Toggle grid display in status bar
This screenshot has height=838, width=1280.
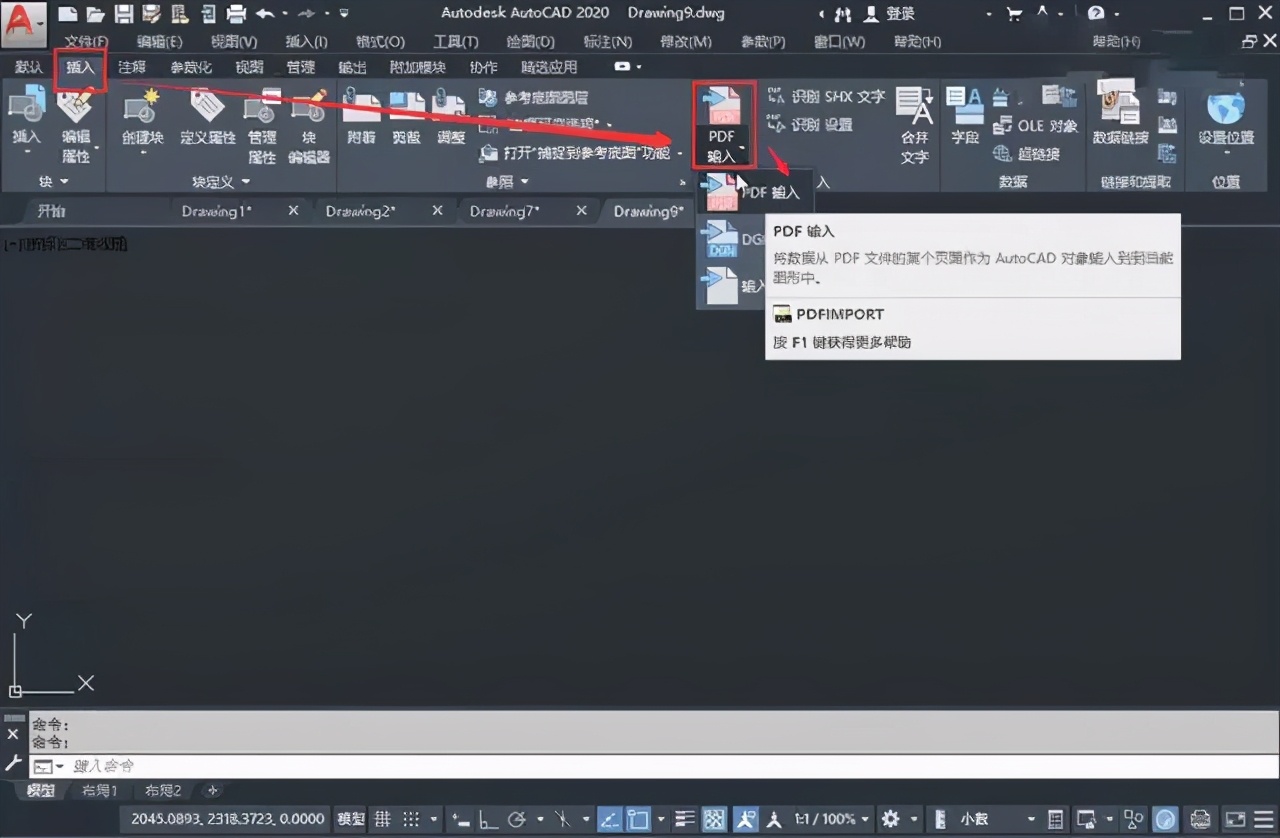tap(383, 819)
